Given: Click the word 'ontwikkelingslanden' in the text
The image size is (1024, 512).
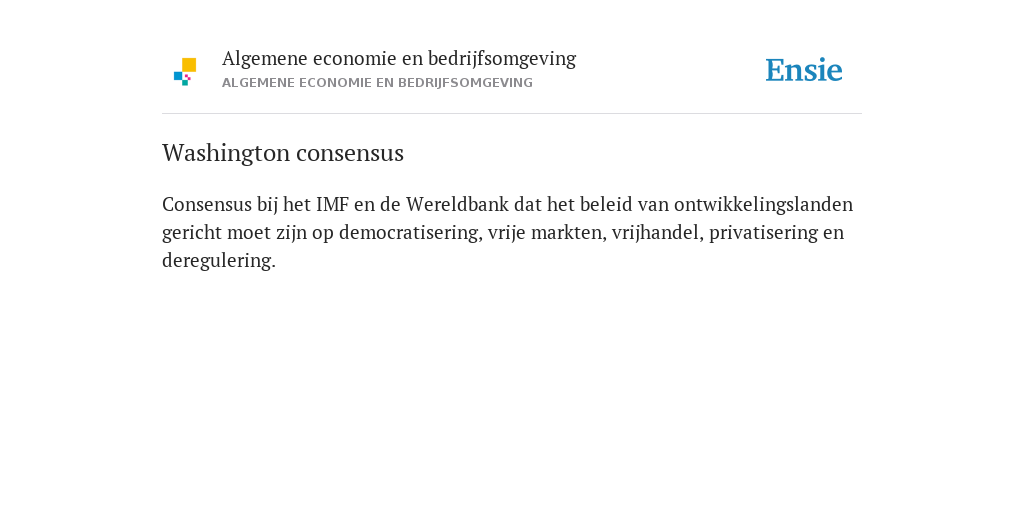Looking at the screenshot, I should pyautogui.click(x=763, y=205).
